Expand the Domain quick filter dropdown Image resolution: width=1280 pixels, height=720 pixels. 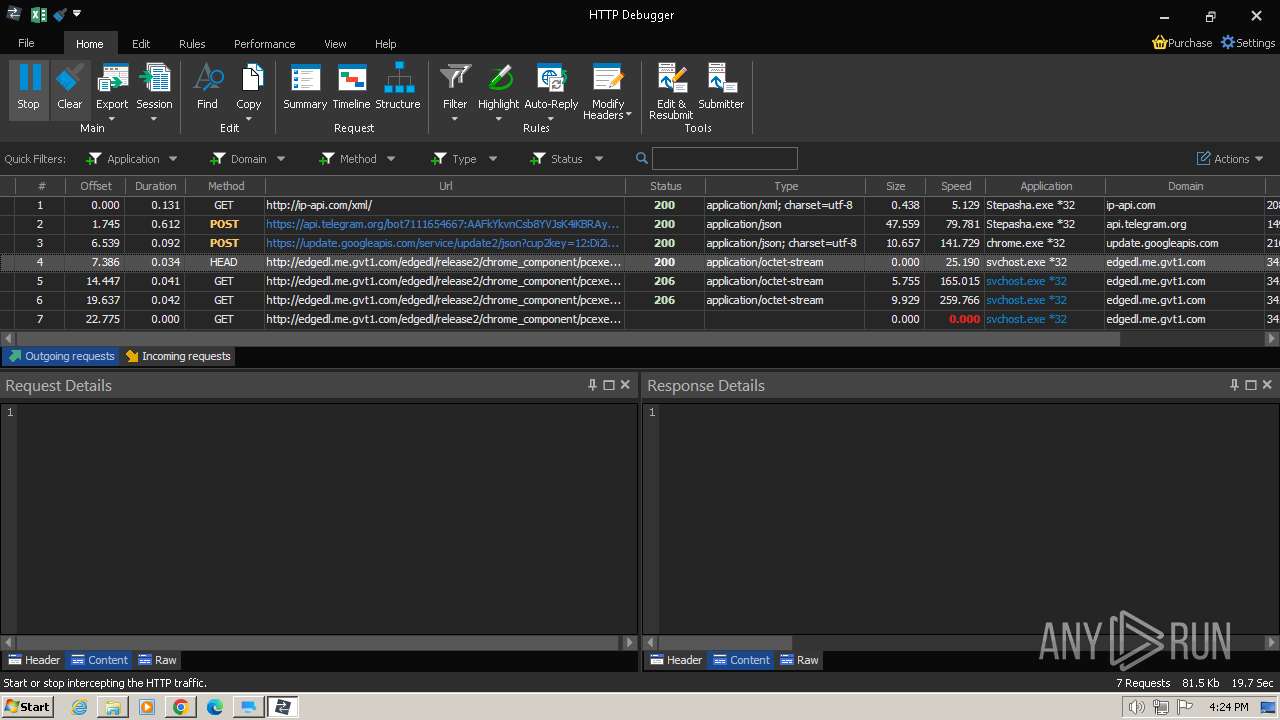pyautogui.click(x=281, y=159)
